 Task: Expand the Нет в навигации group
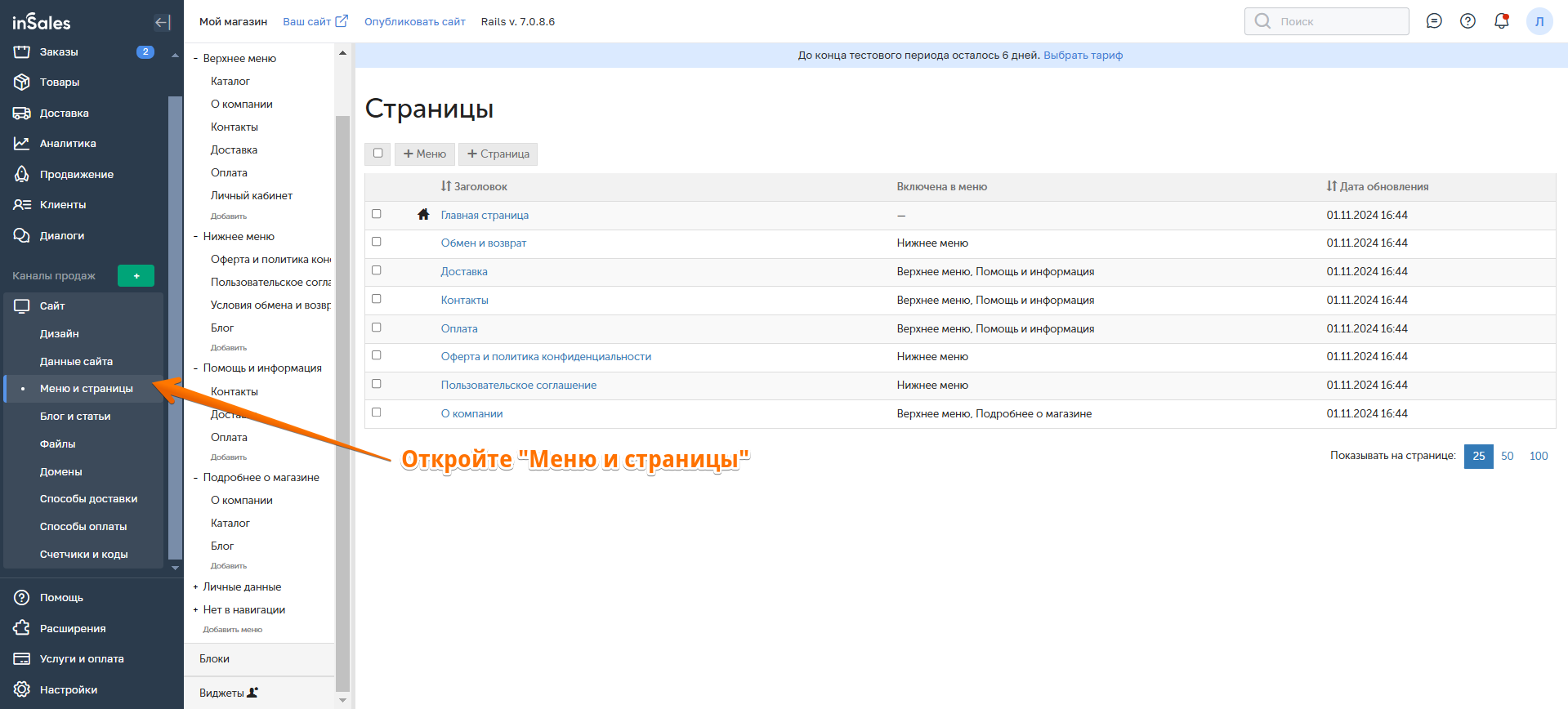coord(195,610)
